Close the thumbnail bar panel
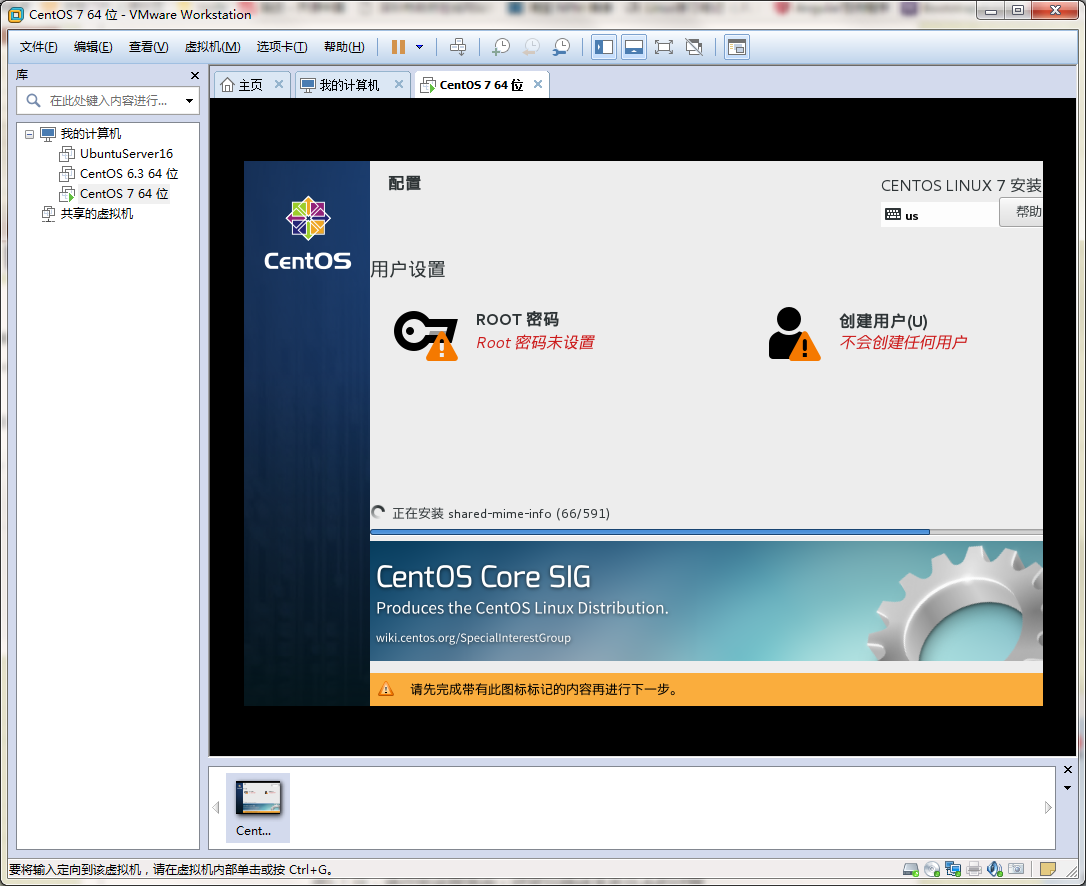 pyautogui.click(x=1067, y=770)
